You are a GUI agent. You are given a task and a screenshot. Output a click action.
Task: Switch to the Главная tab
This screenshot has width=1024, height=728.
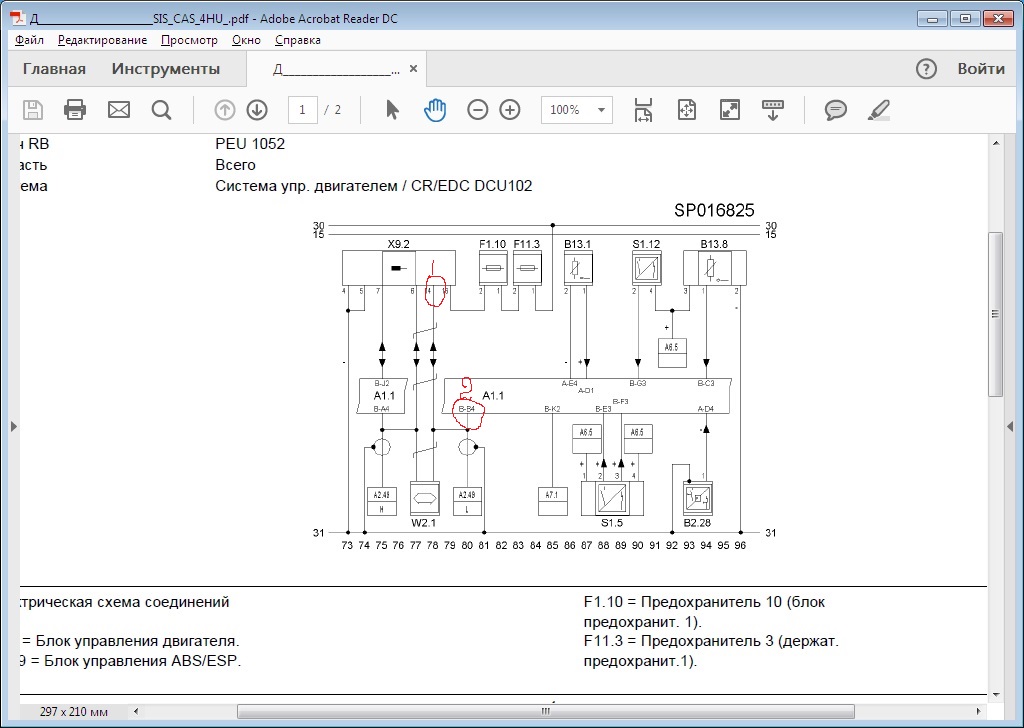pos(54,69)
